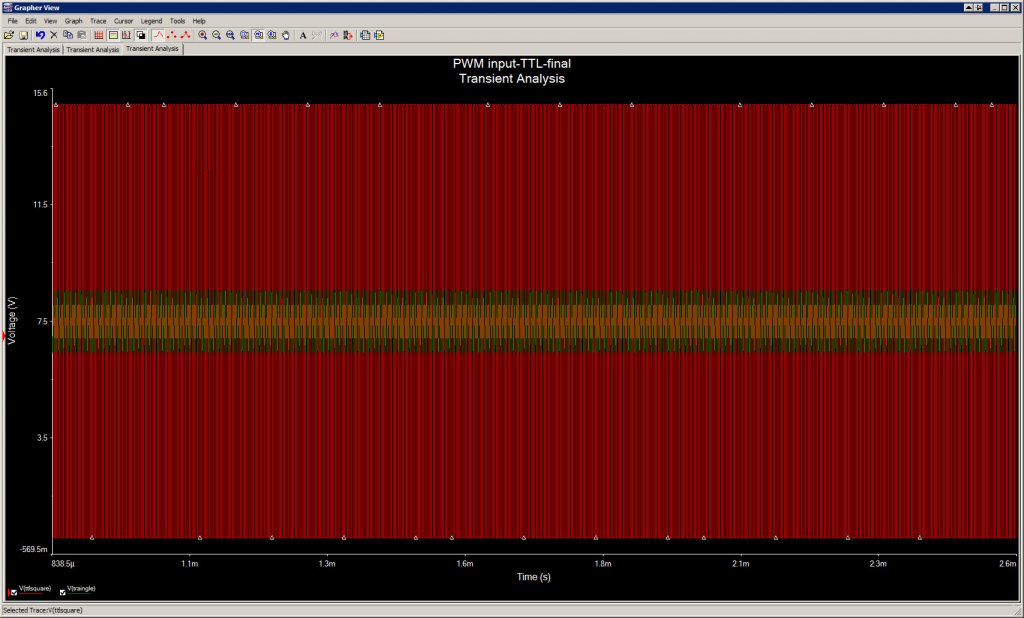Uncheck the V(ttlsquare) trace checkbox
The image size is (1024, 618).
[14, 593]
